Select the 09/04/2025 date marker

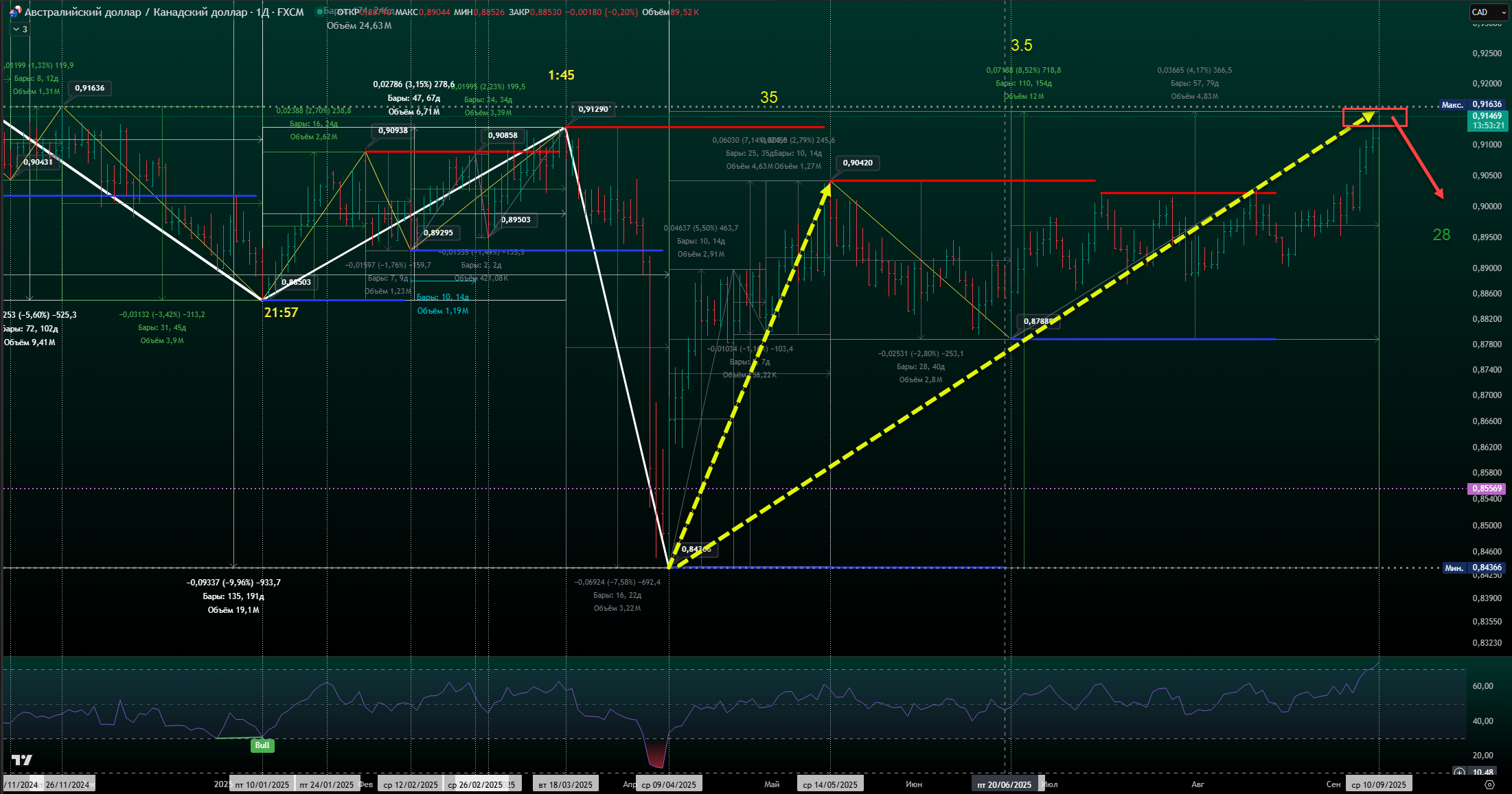click(669, 784)
